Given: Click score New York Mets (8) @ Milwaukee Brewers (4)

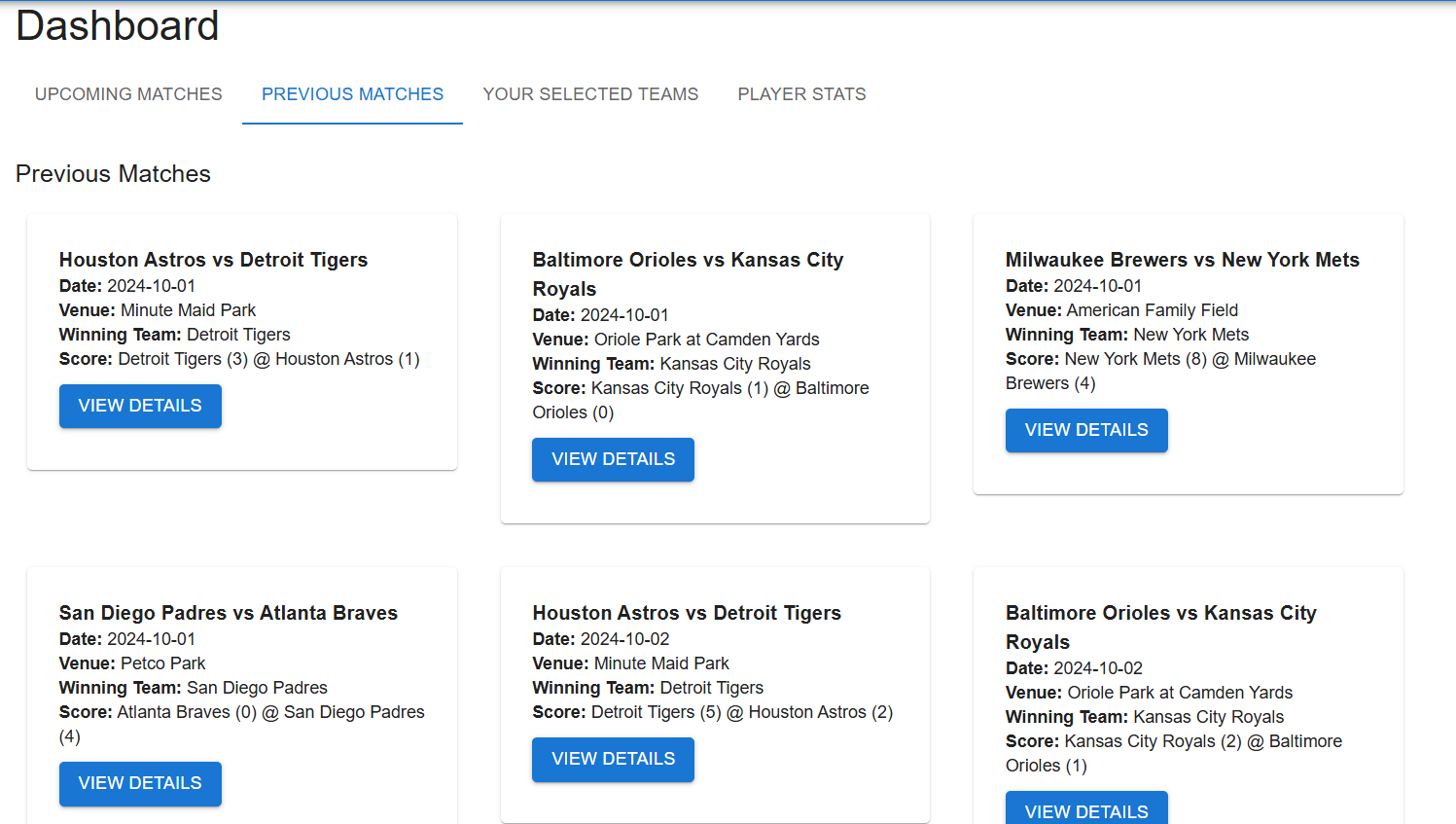Looking at the screenshot, I should pyautogui.click(x=1160, y=371).
